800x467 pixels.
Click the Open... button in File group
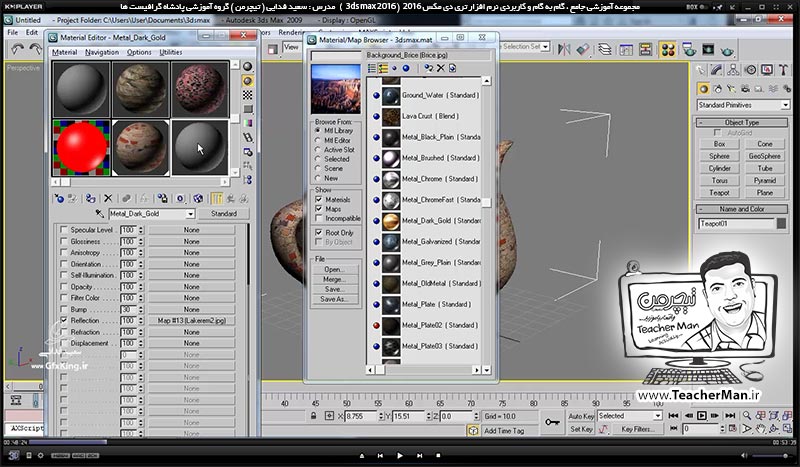tap(334, 269)
